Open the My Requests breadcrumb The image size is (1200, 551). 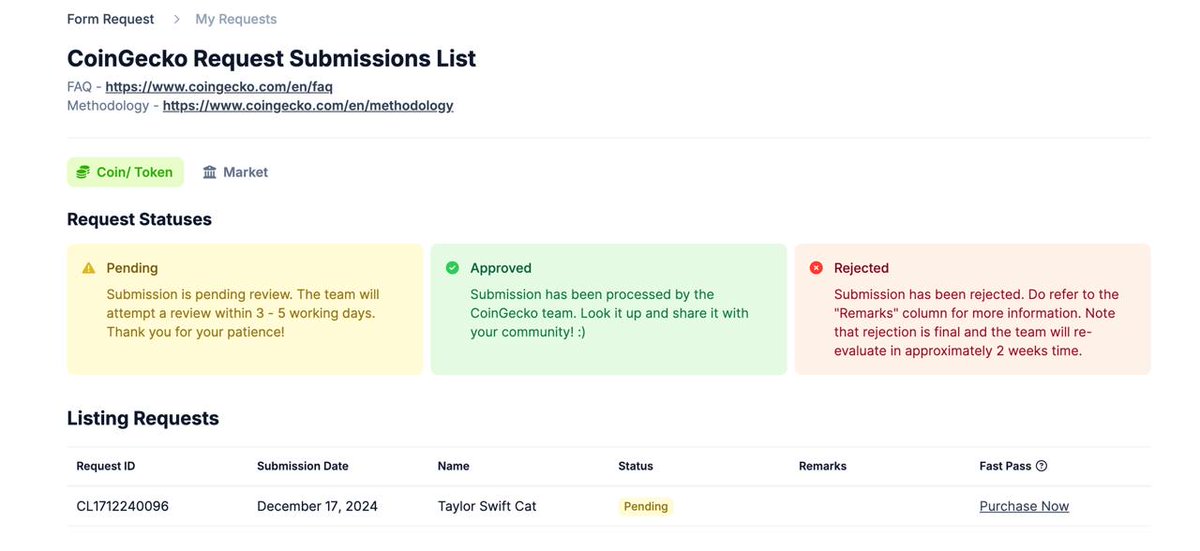click(236, 19)
